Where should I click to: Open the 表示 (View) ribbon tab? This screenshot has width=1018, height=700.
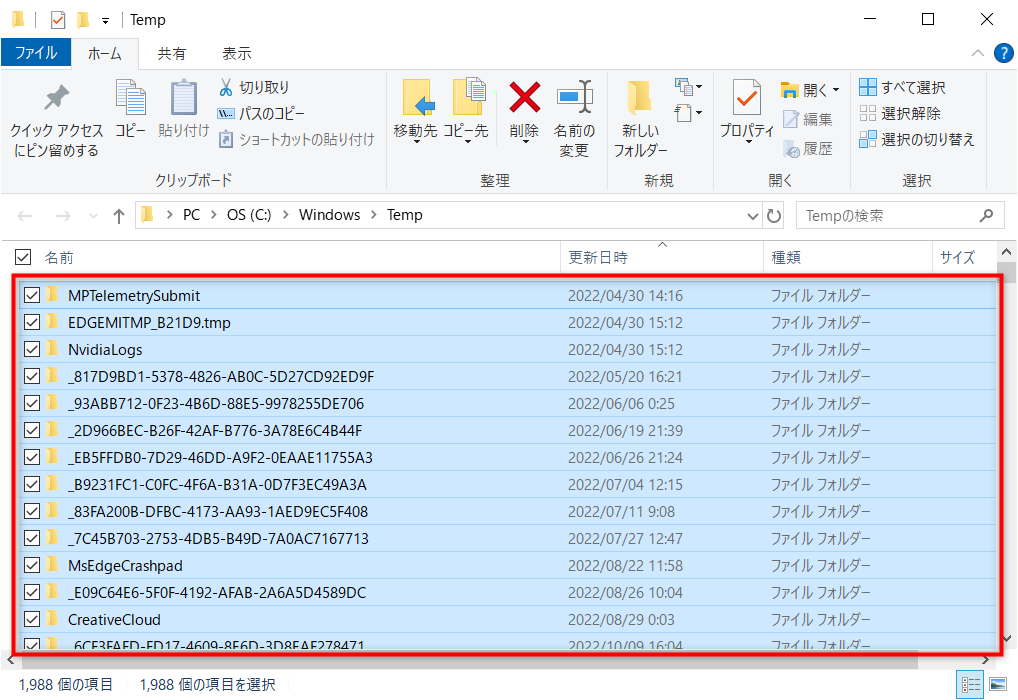(236, 53)
